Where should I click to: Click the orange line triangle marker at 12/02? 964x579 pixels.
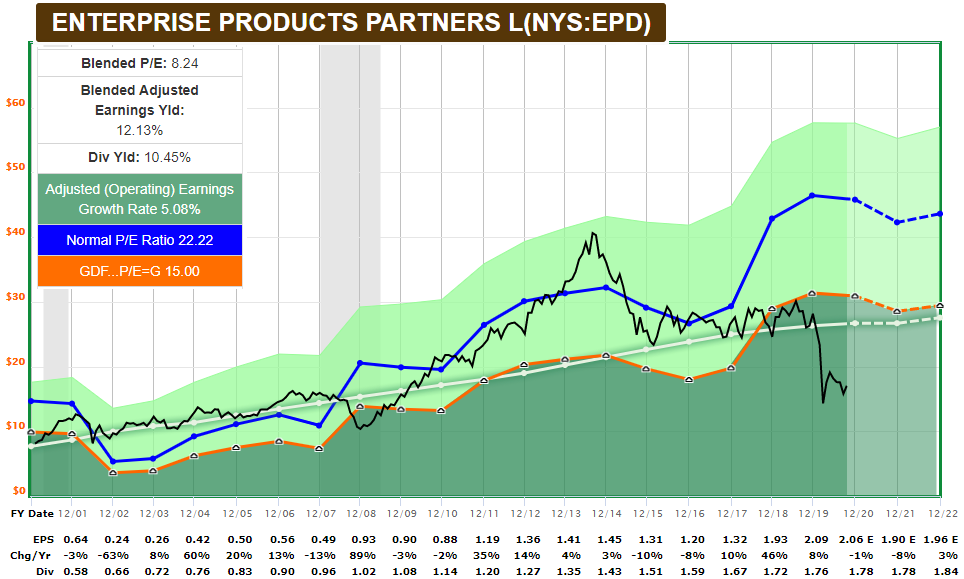pyautogui.click(x=113, y=472)
